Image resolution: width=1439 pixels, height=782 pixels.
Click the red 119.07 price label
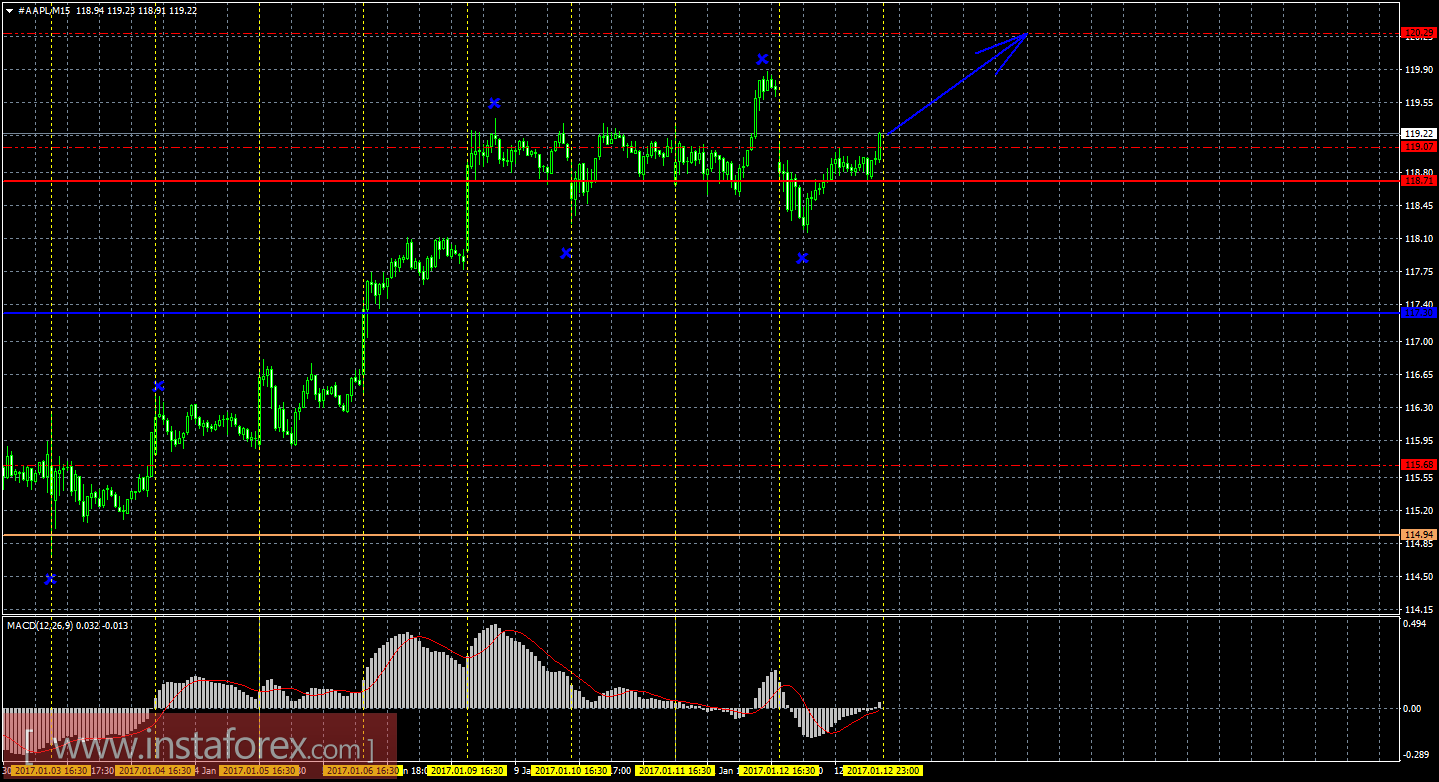(x=1419, y=146)
